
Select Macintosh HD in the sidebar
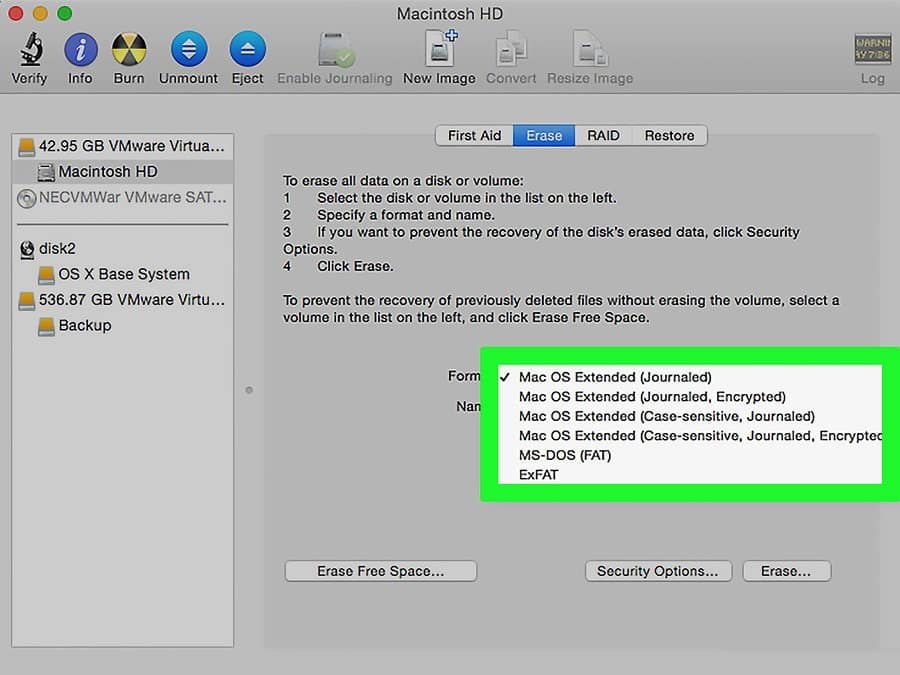tap(122, 172)
